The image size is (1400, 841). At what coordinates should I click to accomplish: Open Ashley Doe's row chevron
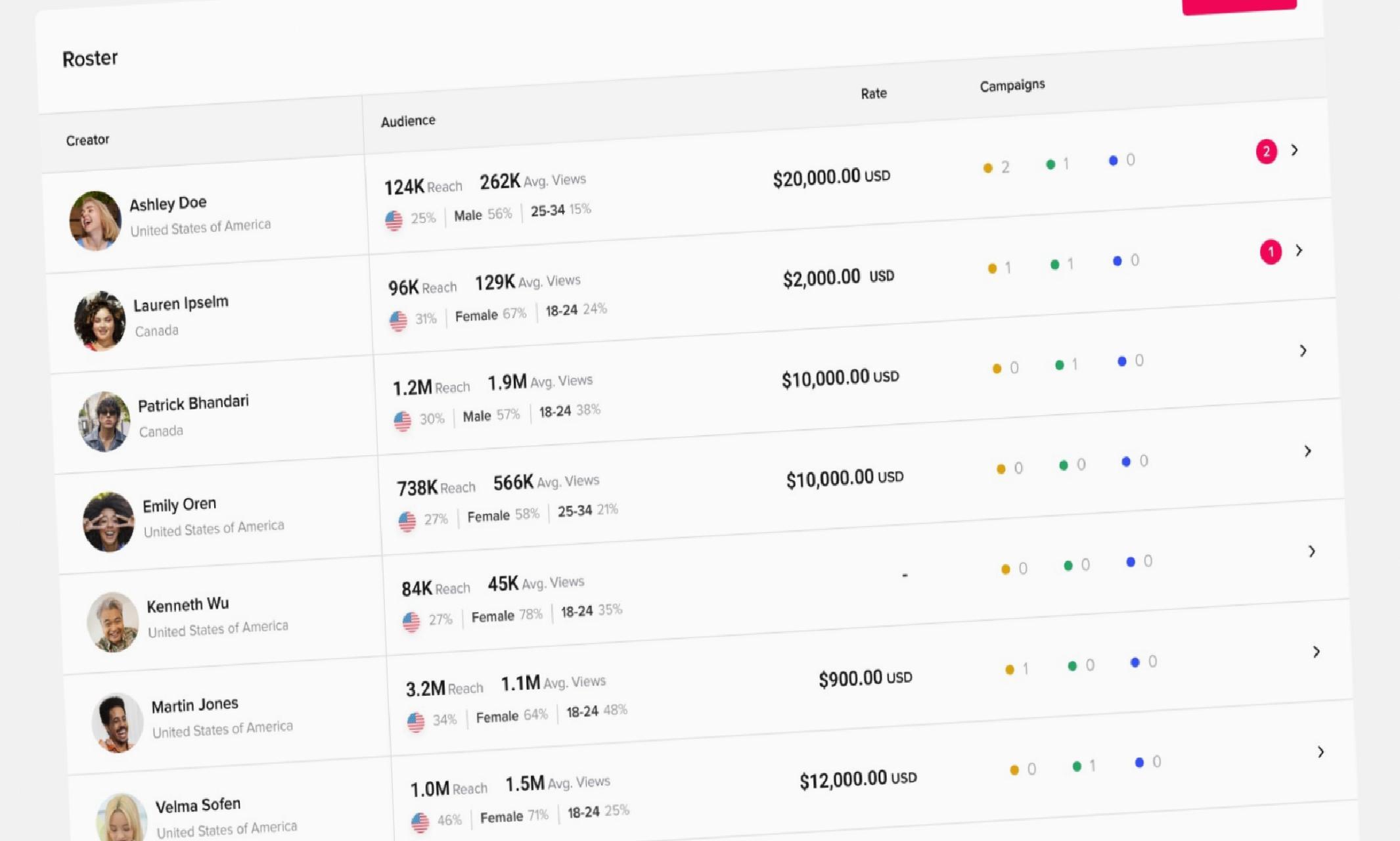click(1294, 150)
